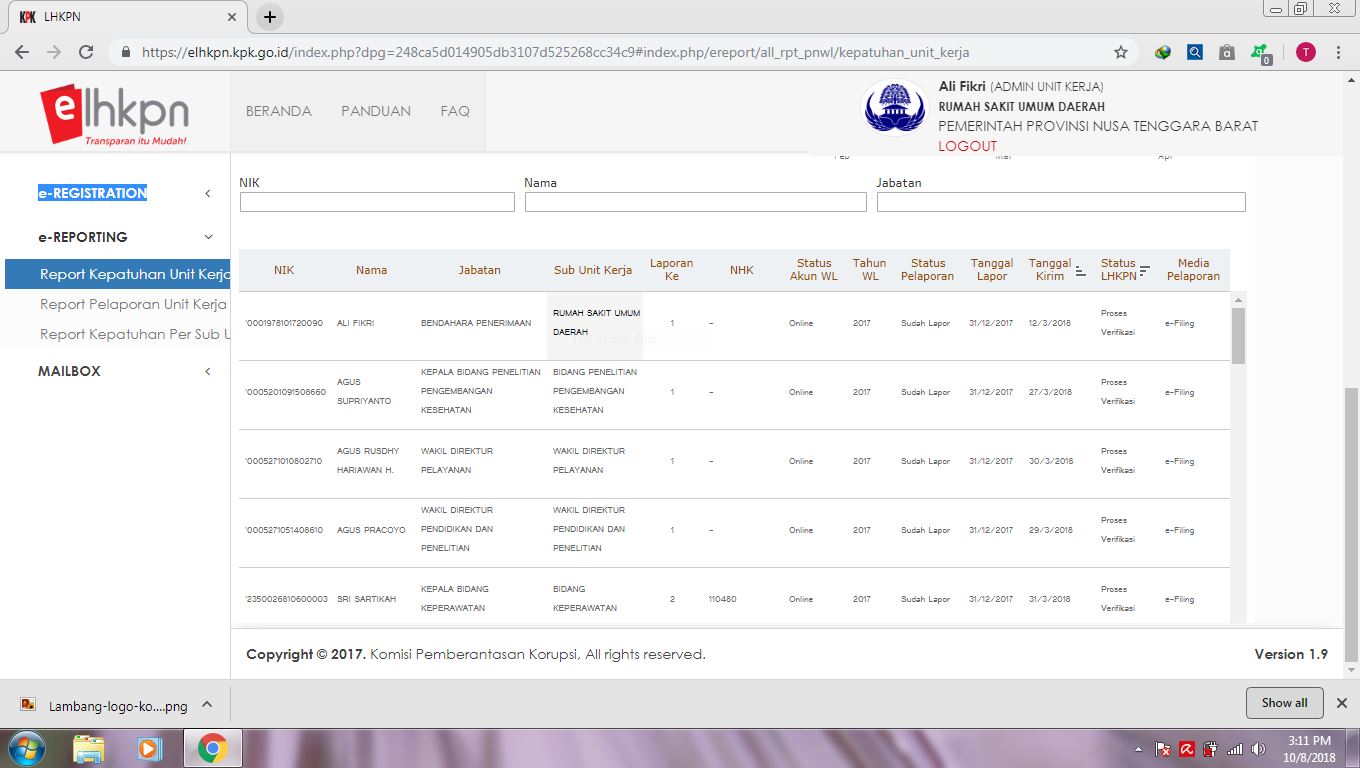Image resolution: width=1360 pixels, height=768 pixels.
Task: Click the blue magnifier search extension
Action: pyautogui.click(x=1194, y=52)
